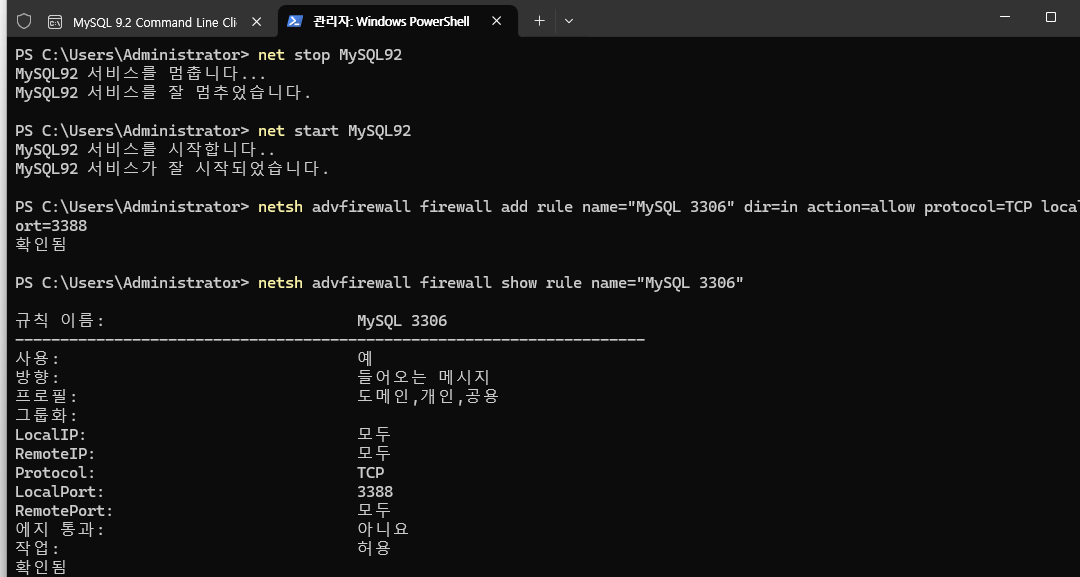Switch to MySQL 9.2 Command Line Client tab
The height and width of the screenshot is (577, 1080).
click(x=155, y=21)
